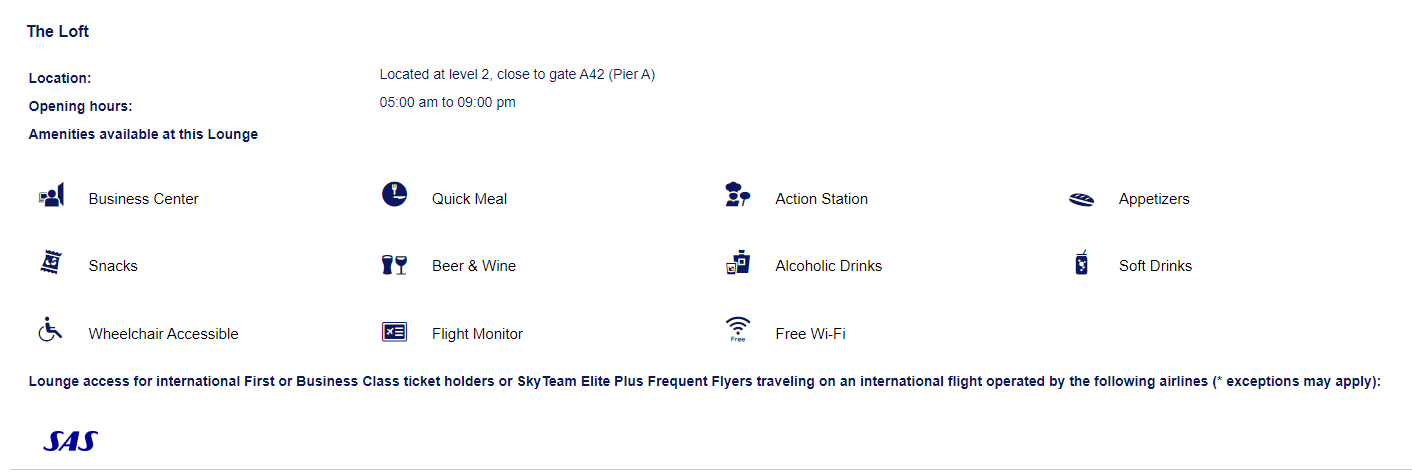Click the lounge location description text
The height and width of the screenshot is (472, 1412).
click(x=517, y=74)
